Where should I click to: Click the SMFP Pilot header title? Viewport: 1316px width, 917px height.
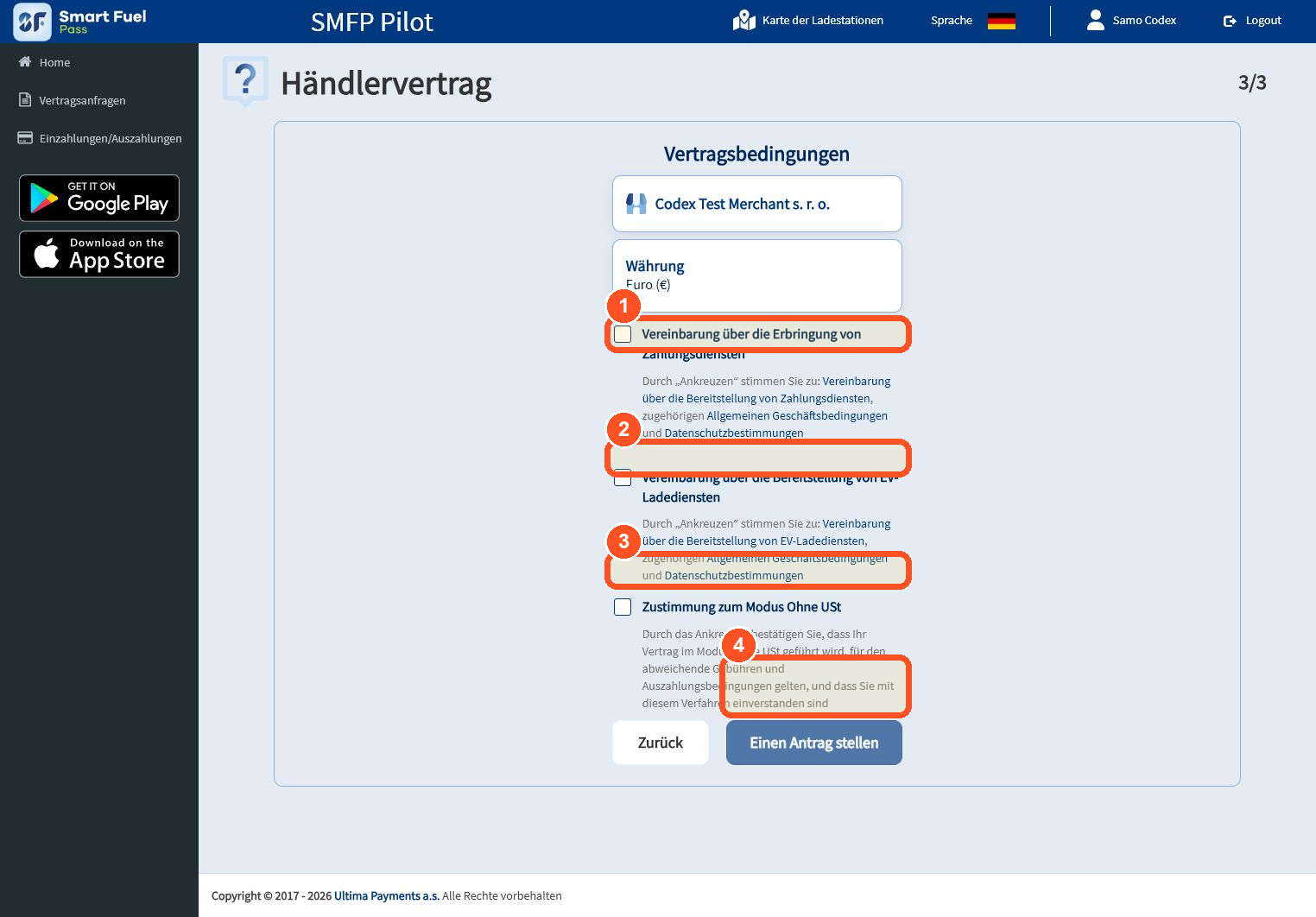(371, 22)
